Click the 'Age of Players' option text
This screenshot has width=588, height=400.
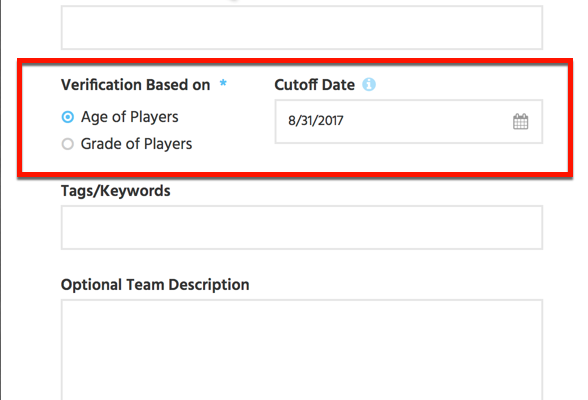point(130,117)
